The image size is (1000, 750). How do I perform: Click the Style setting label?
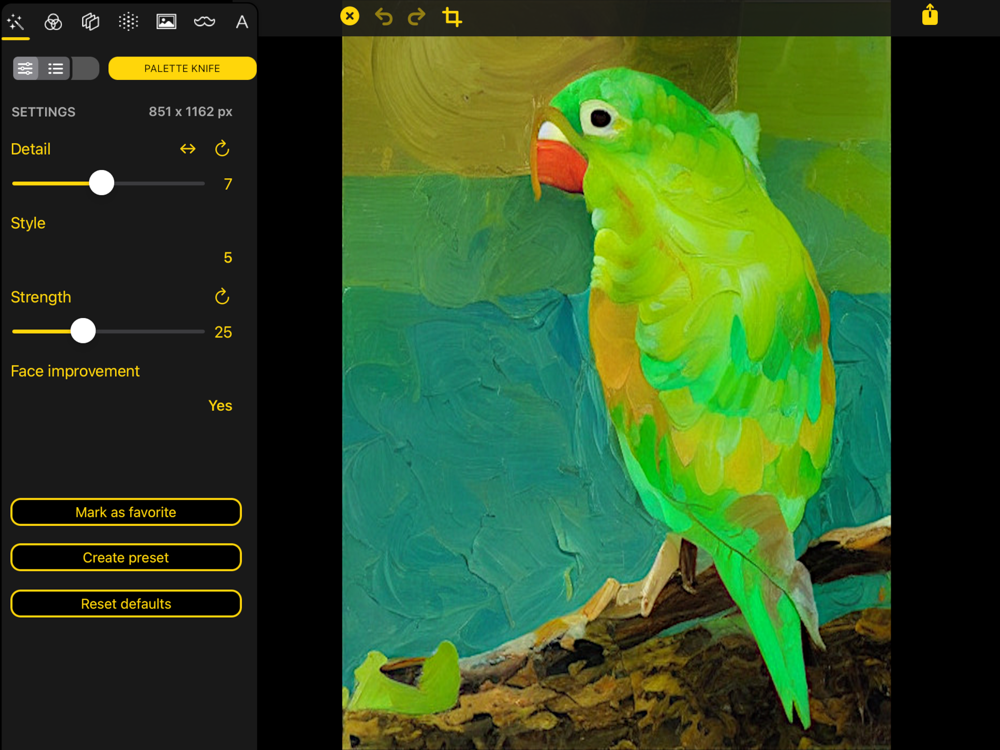coord(28,223)
